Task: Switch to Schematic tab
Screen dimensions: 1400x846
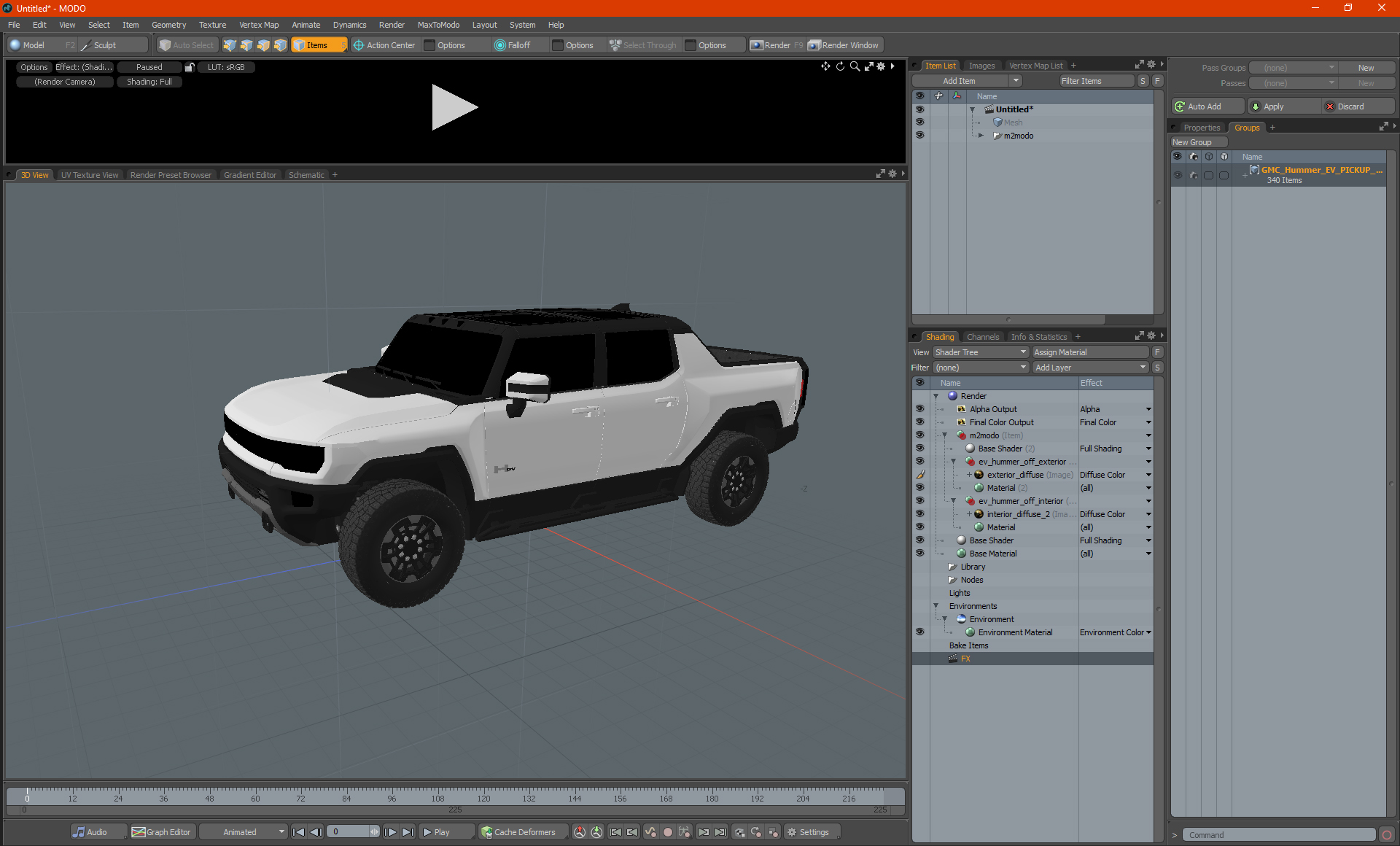Action: point(306,175)
